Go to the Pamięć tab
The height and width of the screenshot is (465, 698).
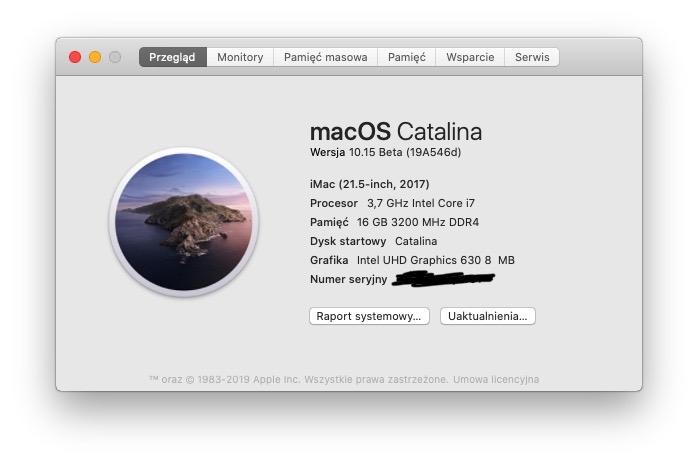point(407,57)
